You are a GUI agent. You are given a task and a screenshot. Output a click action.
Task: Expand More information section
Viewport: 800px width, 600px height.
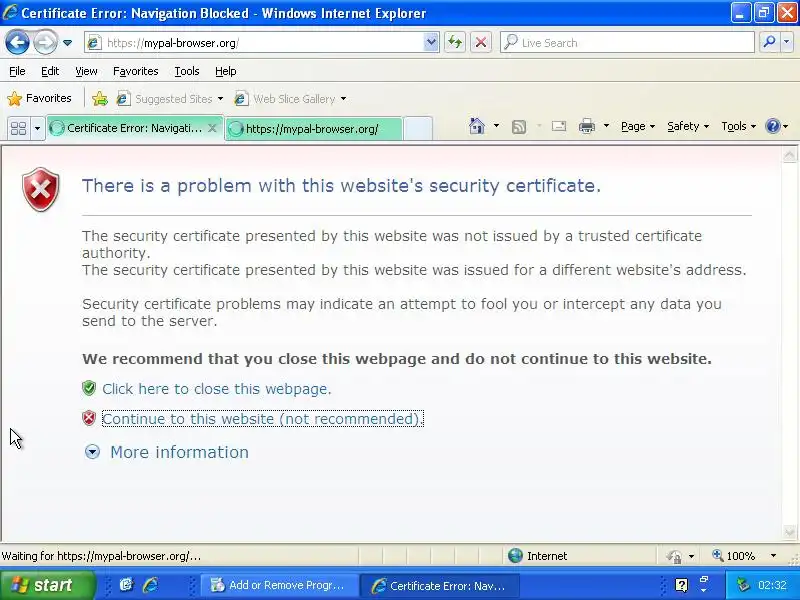(166, 452)
